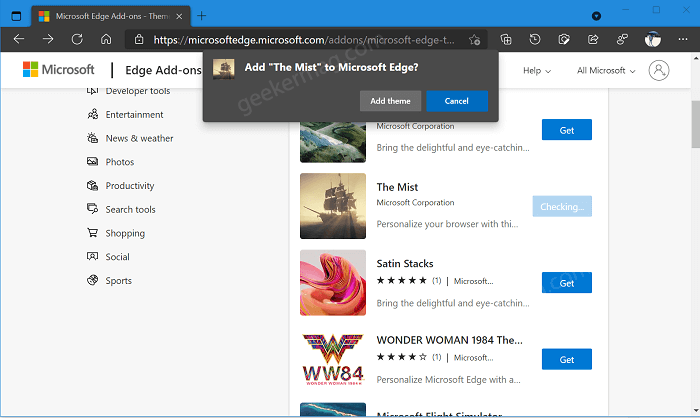
Task: Click the address bar URL
Action: point(304,40)
